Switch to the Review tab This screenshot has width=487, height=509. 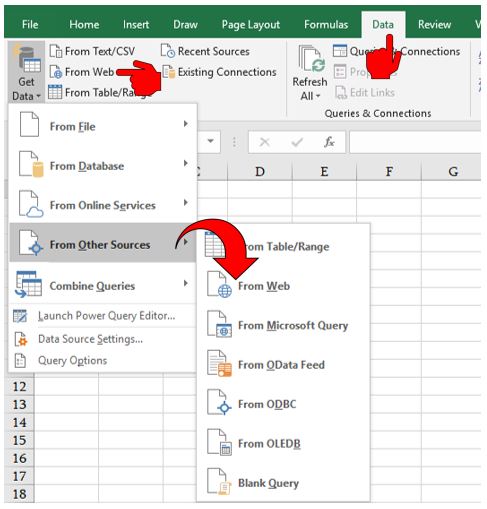[434, 24]
